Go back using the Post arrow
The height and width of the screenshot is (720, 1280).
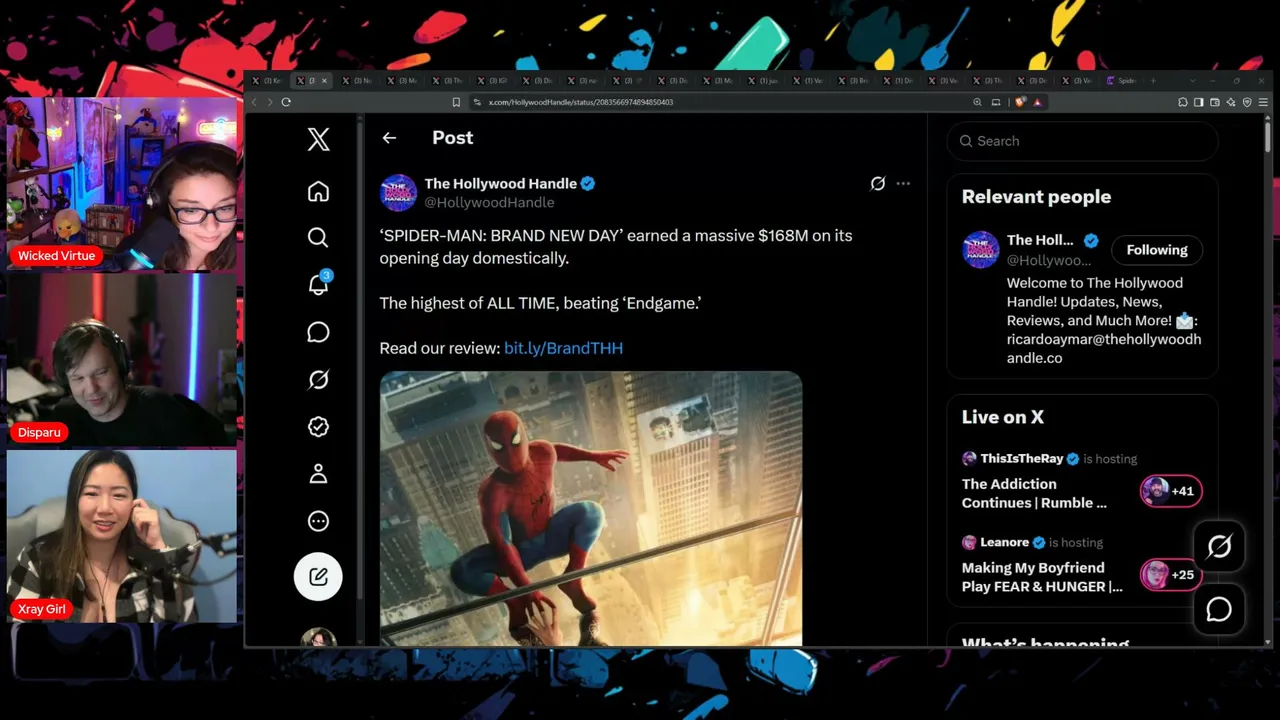coord(389,138)
